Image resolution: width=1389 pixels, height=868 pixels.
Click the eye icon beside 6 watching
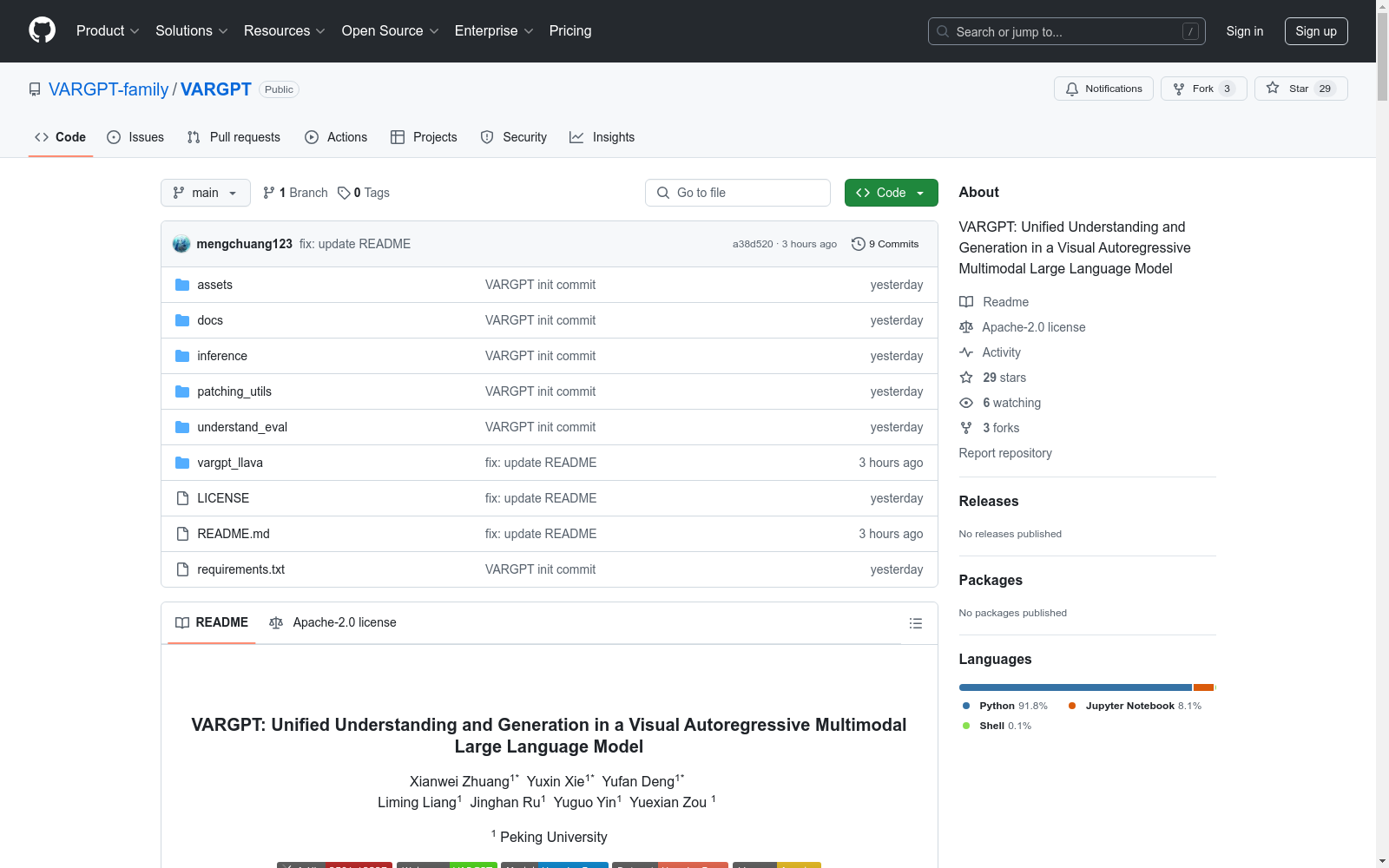point(966,403)
